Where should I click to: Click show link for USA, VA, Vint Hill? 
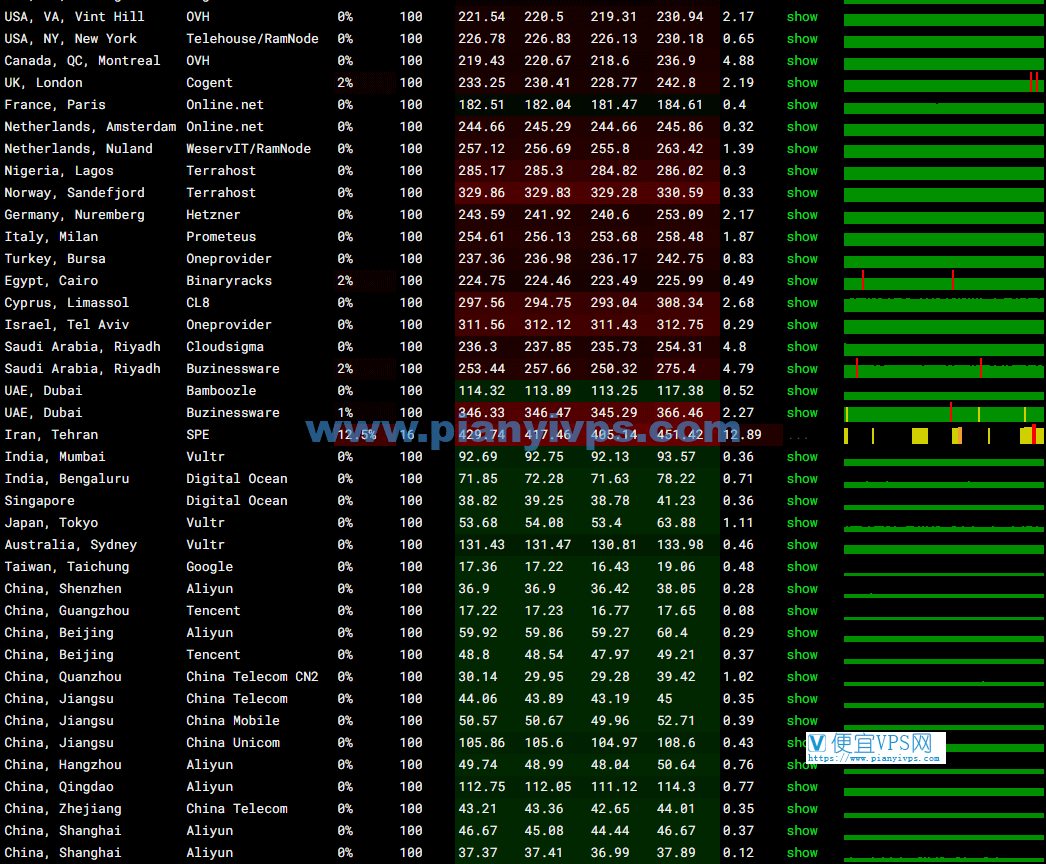point(802,17)
